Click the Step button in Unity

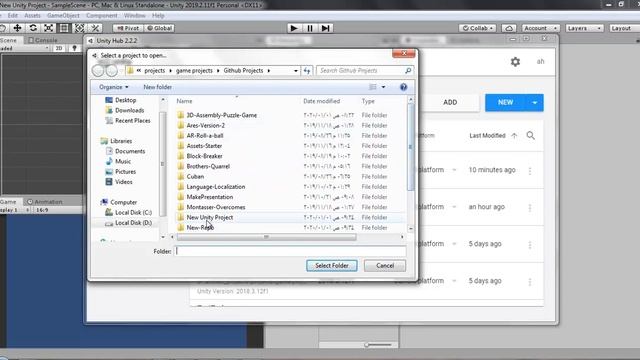(325, 28)
